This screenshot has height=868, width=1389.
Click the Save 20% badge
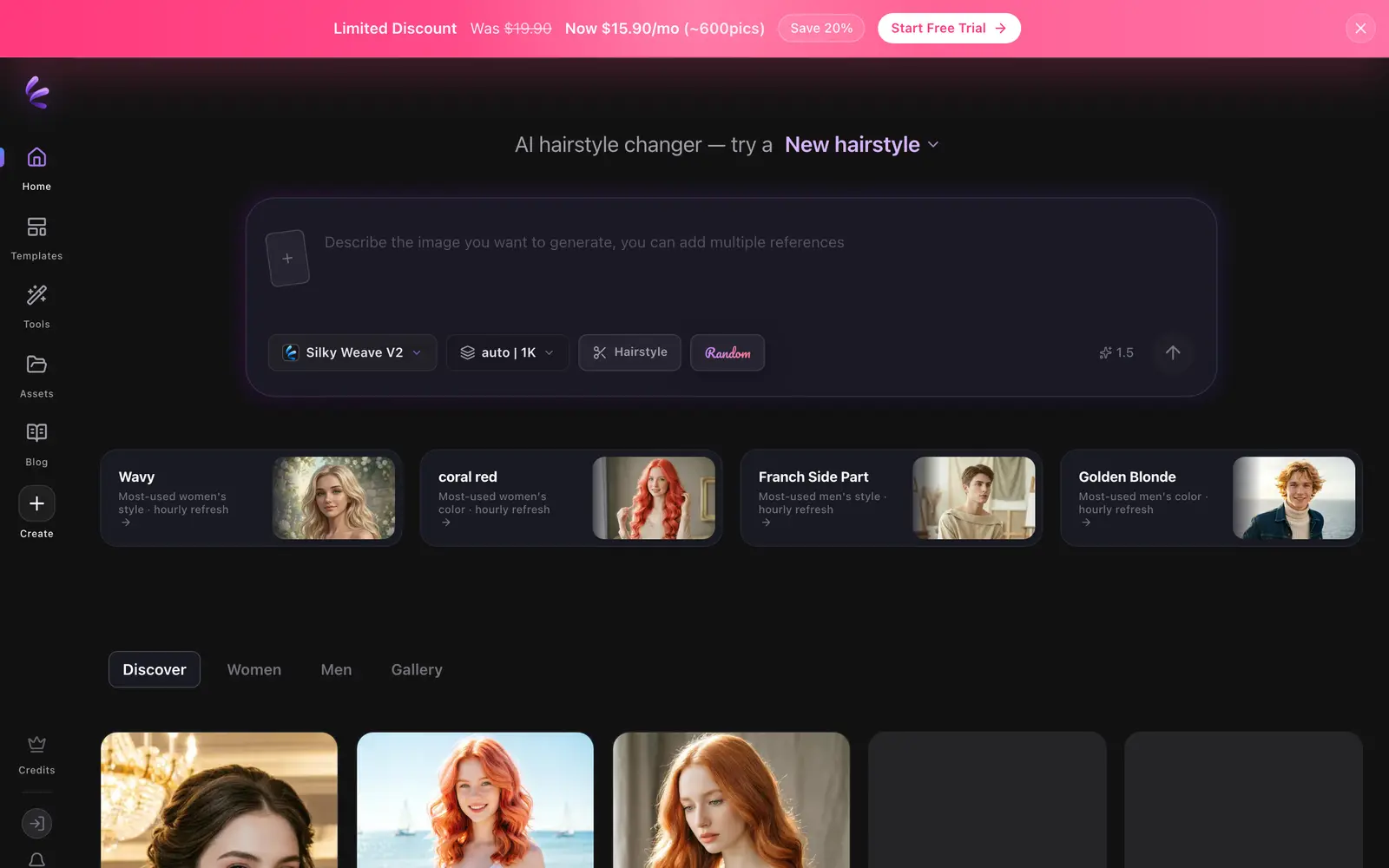pyautogui.click(x=821, y=28)
